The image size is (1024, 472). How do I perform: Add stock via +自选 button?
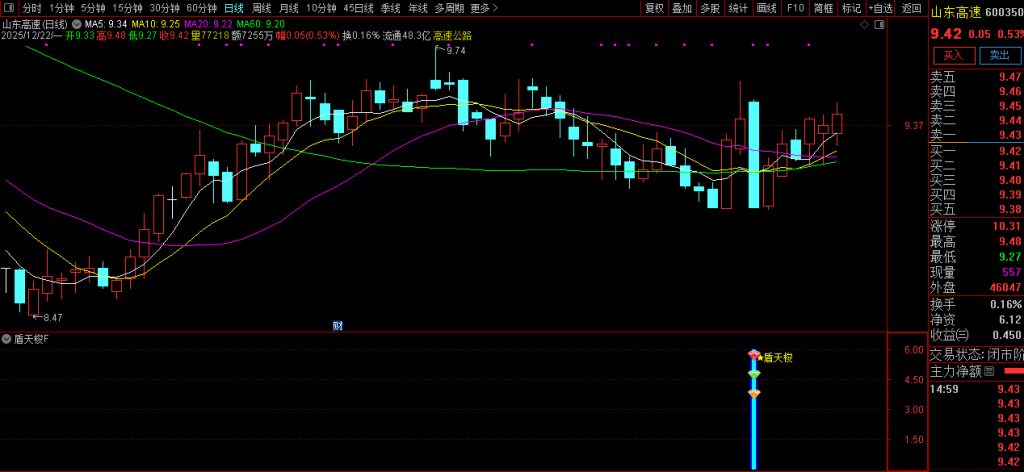(x=880, y=7)
